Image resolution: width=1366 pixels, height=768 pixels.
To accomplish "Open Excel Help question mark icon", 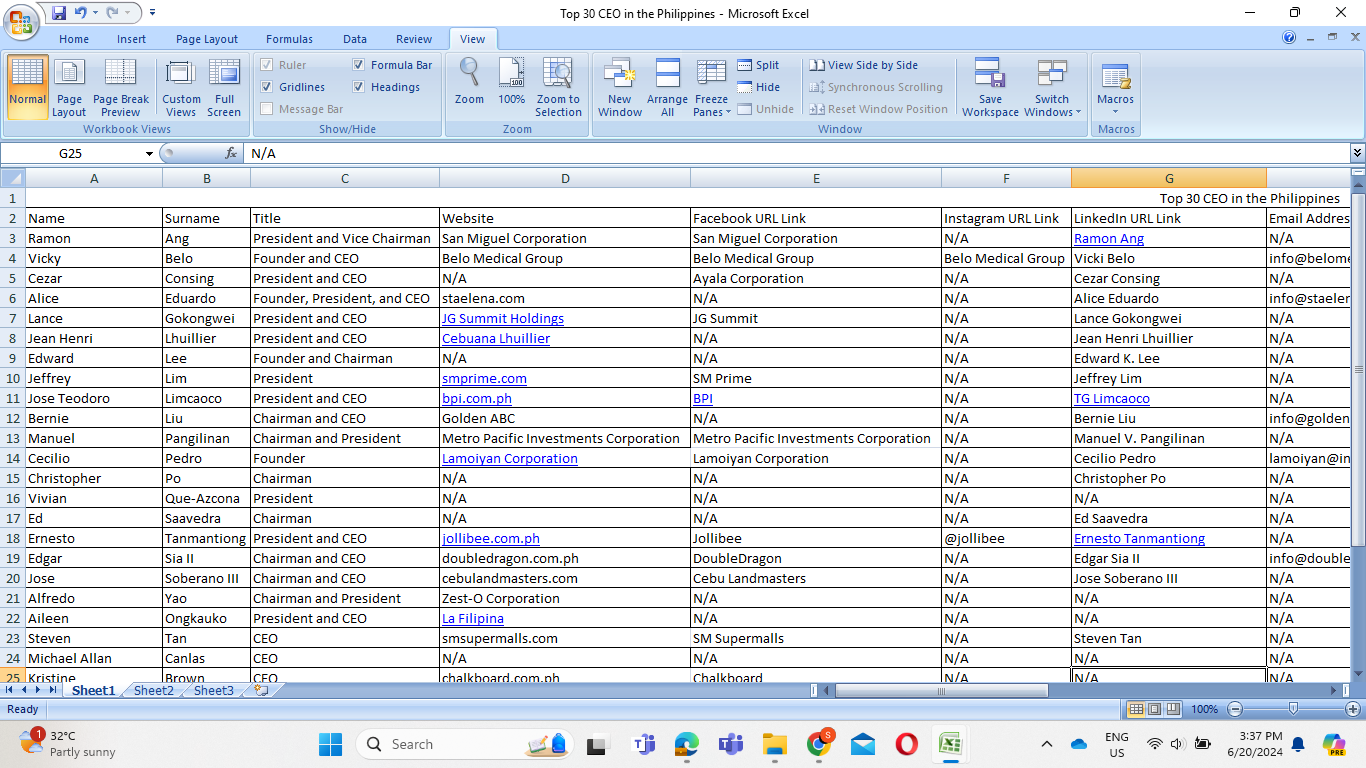I will tap(1289, 38).
